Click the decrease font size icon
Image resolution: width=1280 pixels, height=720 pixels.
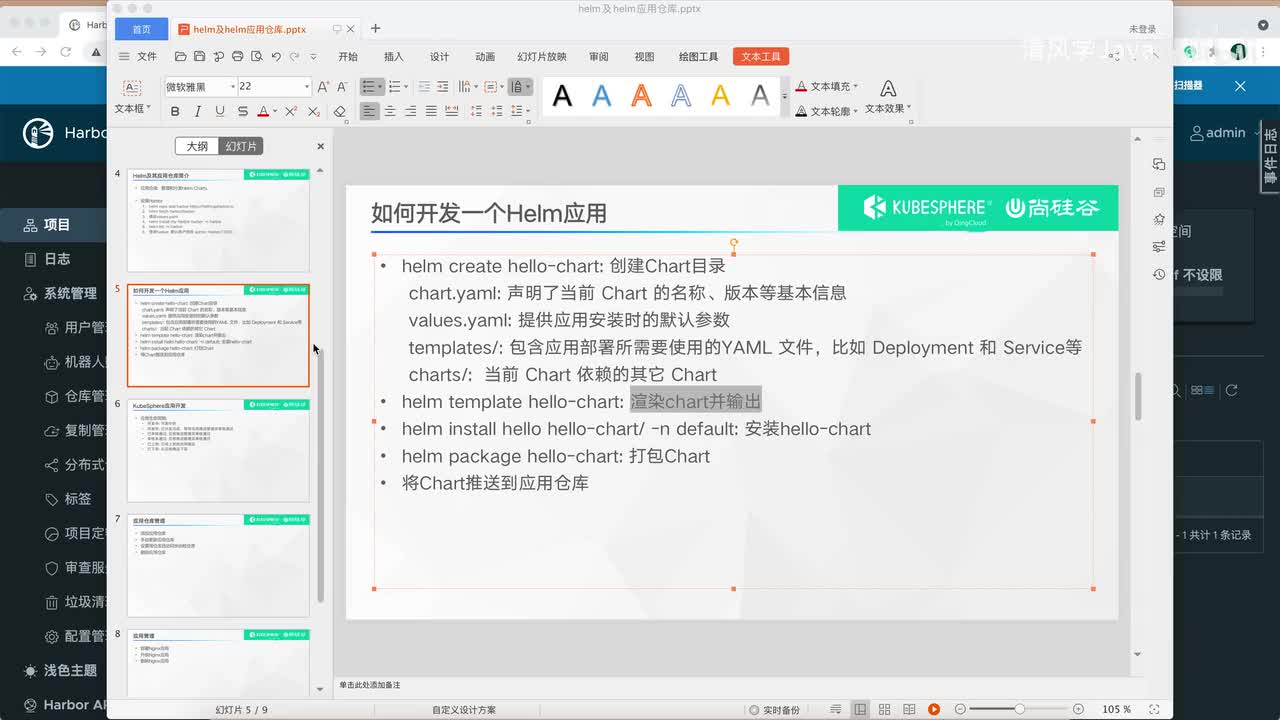(x=342, y=87)
